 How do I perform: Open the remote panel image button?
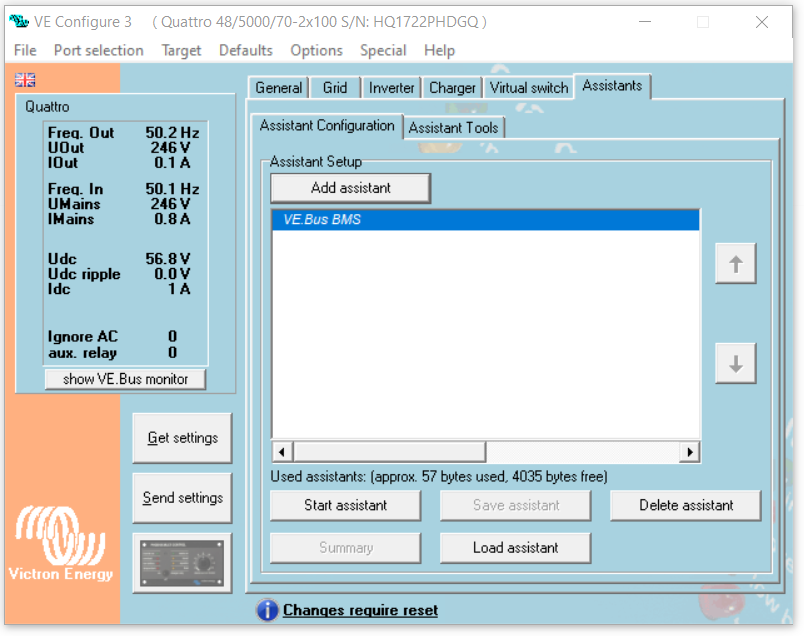(x=182, y=563)
